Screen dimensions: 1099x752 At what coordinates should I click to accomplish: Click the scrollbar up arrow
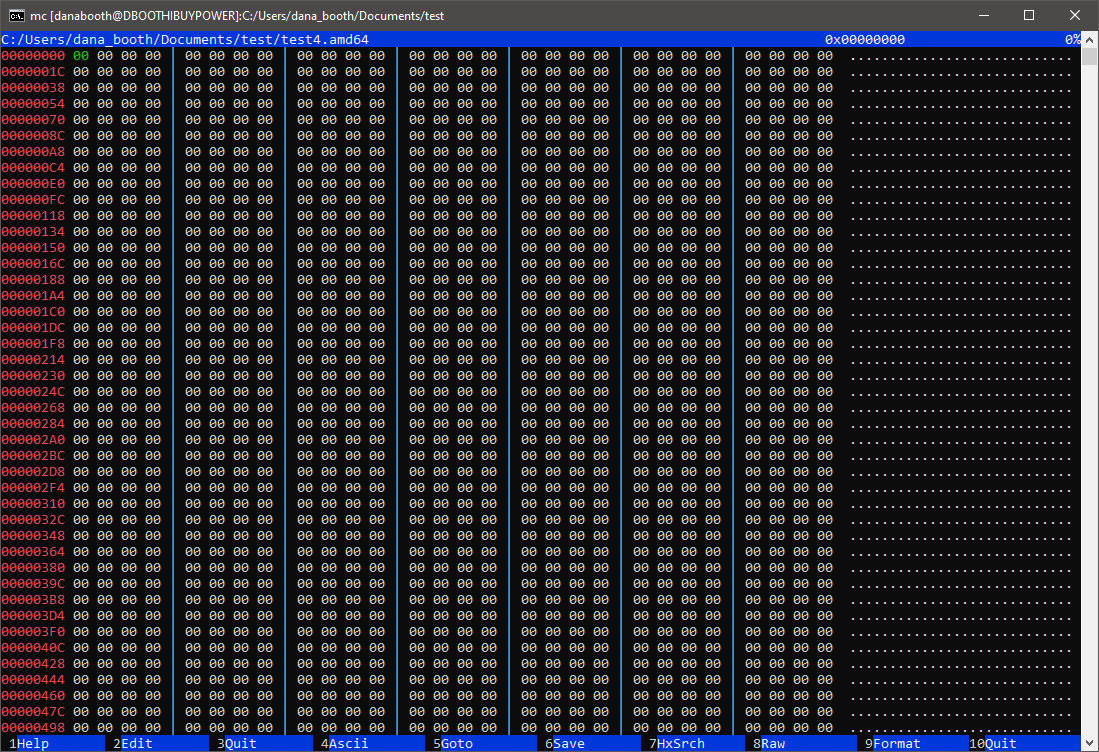[x=1090, y=40]
